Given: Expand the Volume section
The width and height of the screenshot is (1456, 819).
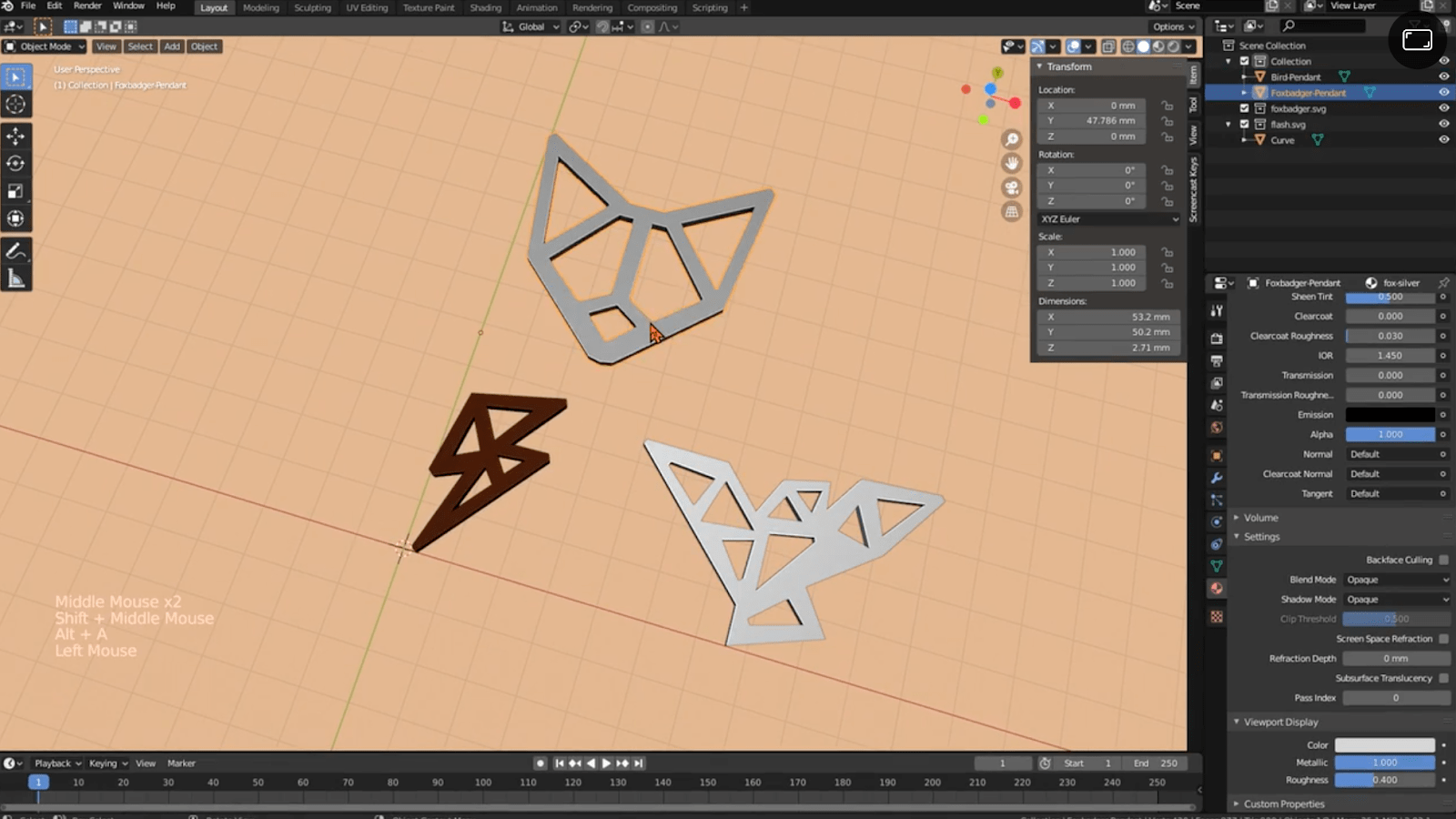Looking at the screenshot, I should click(x=1259, y=517).
